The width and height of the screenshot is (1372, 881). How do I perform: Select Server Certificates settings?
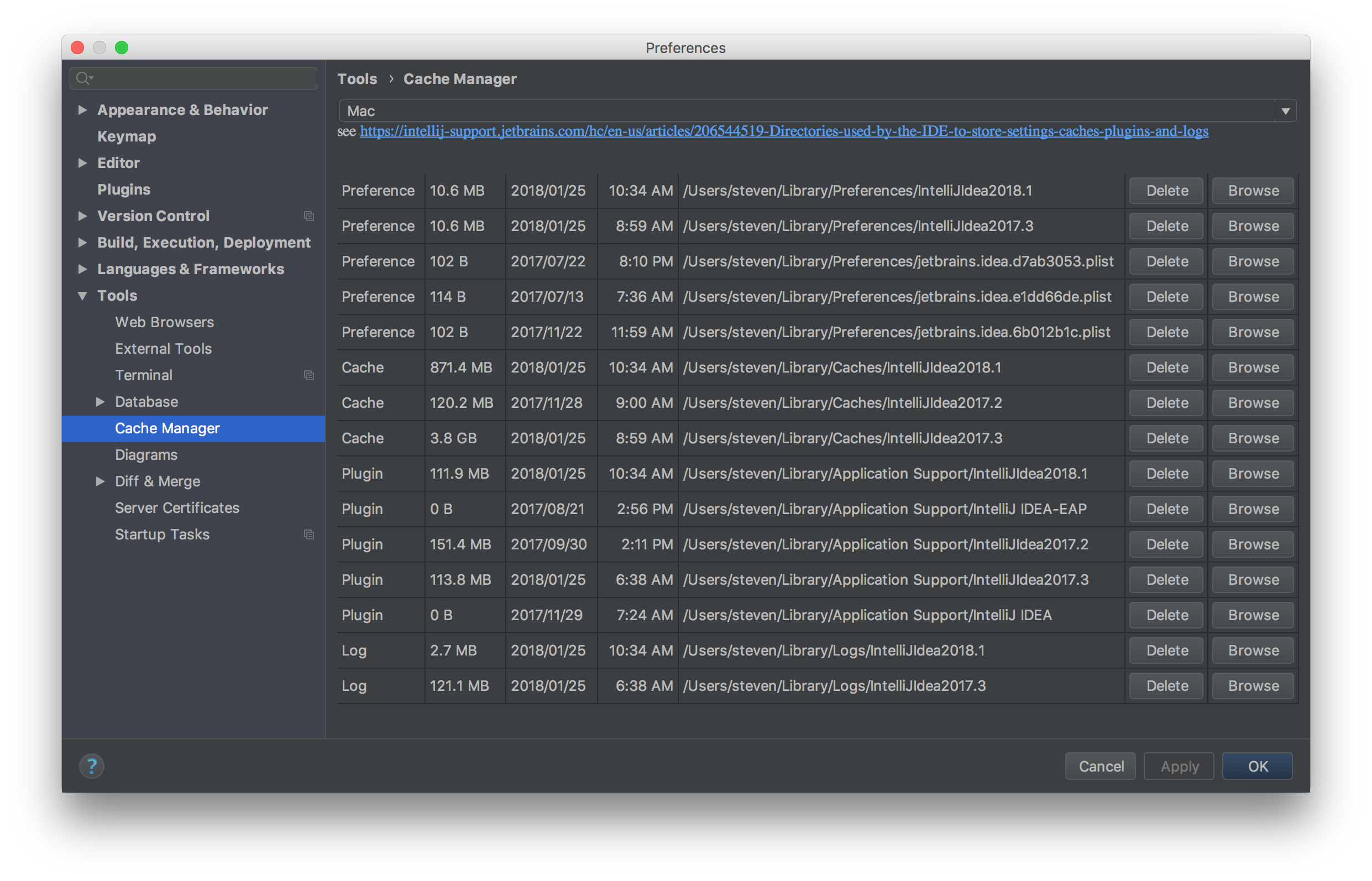tap(177, 508)
